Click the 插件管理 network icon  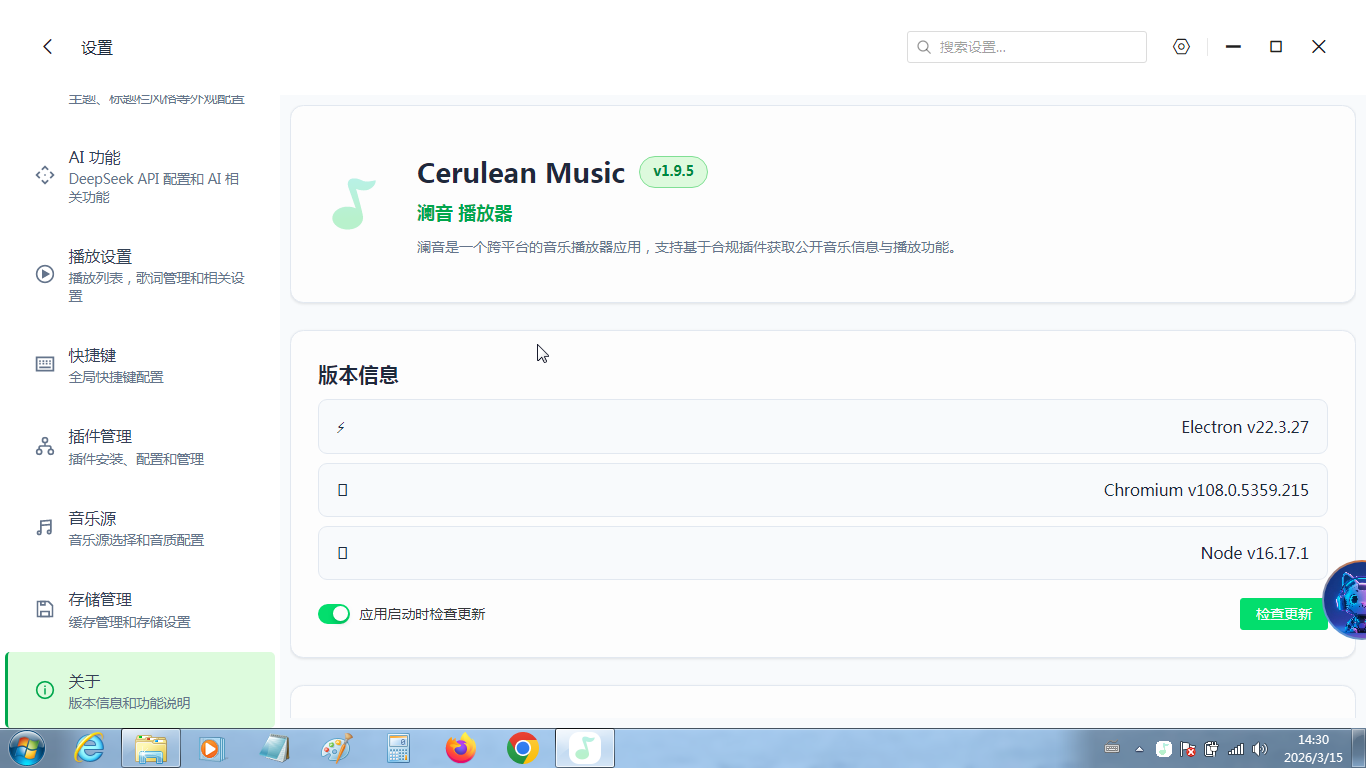tap(45, 446)
